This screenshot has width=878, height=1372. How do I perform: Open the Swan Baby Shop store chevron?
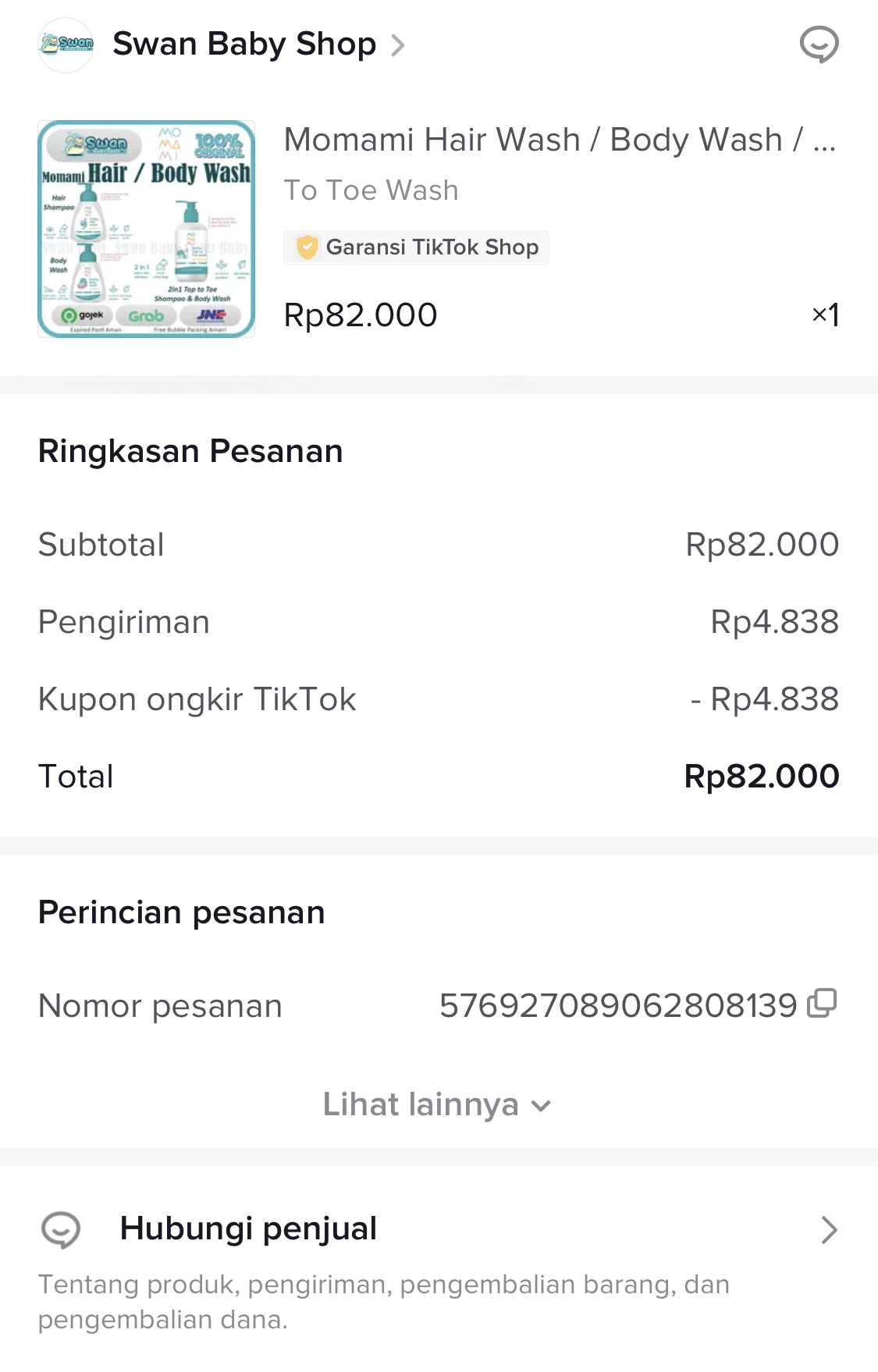pos(398,45)
